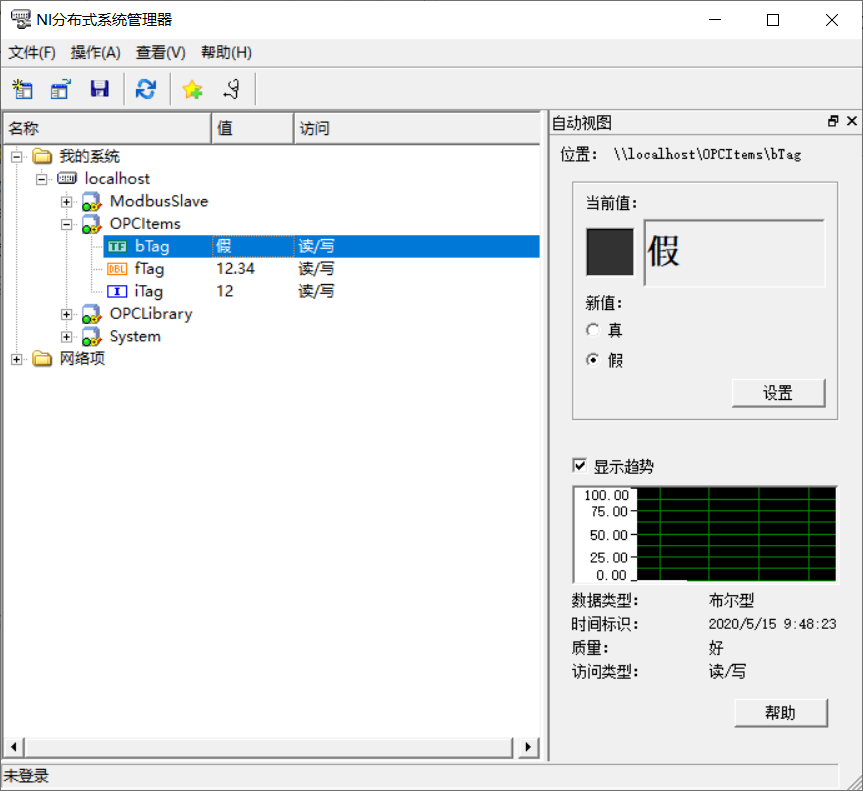Expand the 网络项 tree node
The image size is (863, 791).
[x=17, y=359]
